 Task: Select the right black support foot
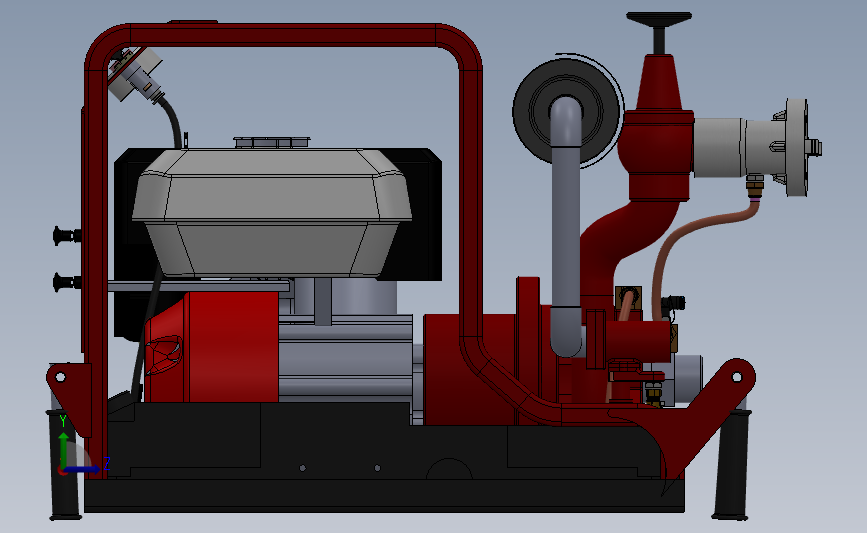click(x=731, y=464)
